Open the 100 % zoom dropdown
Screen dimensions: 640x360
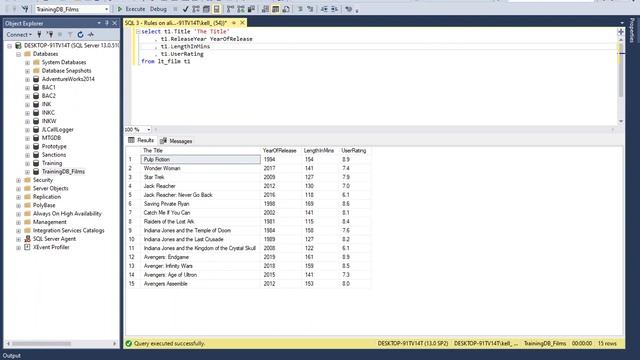148,129
